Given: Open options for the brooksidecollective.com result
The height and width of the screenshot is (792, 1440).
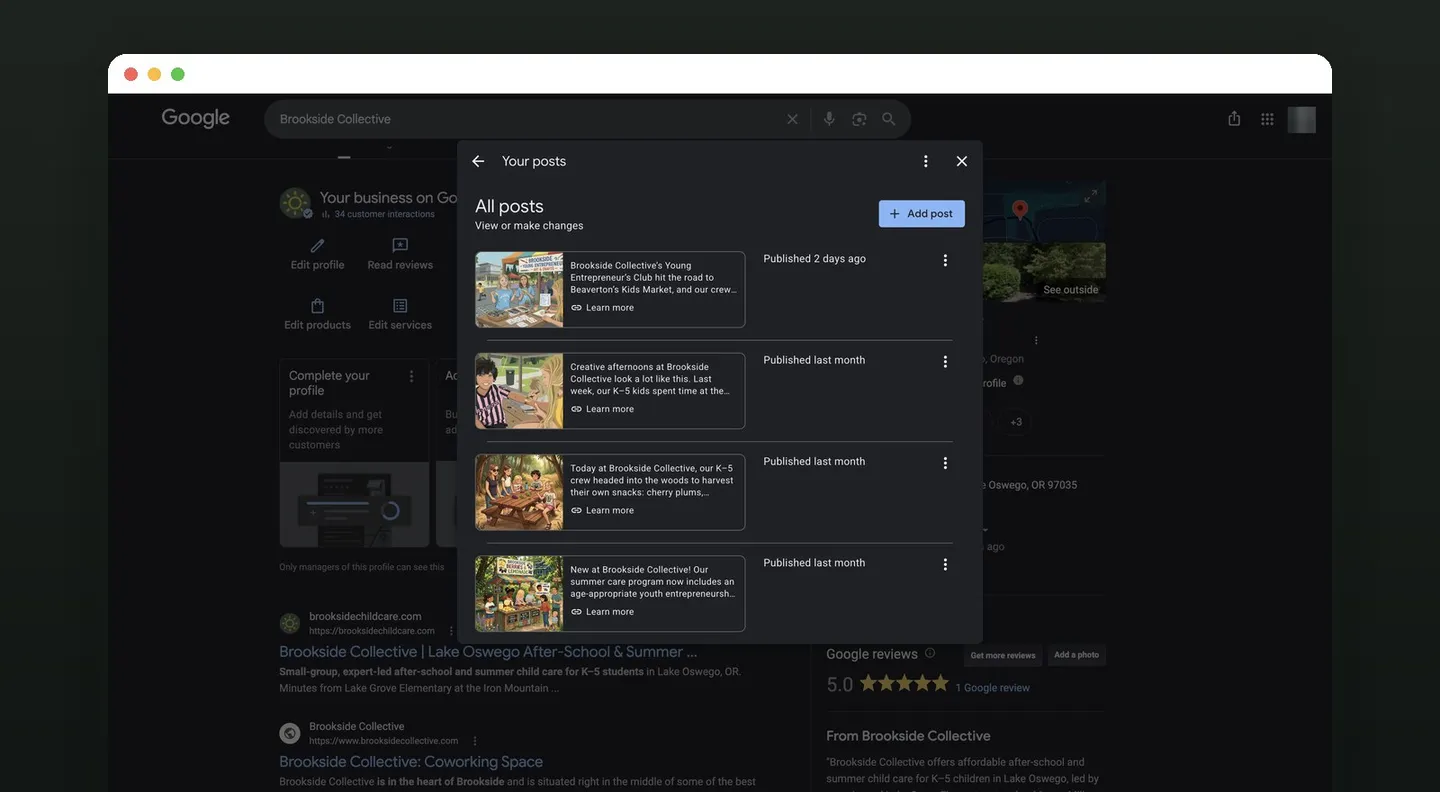Looking at the screenshot, I should point(475,741).
